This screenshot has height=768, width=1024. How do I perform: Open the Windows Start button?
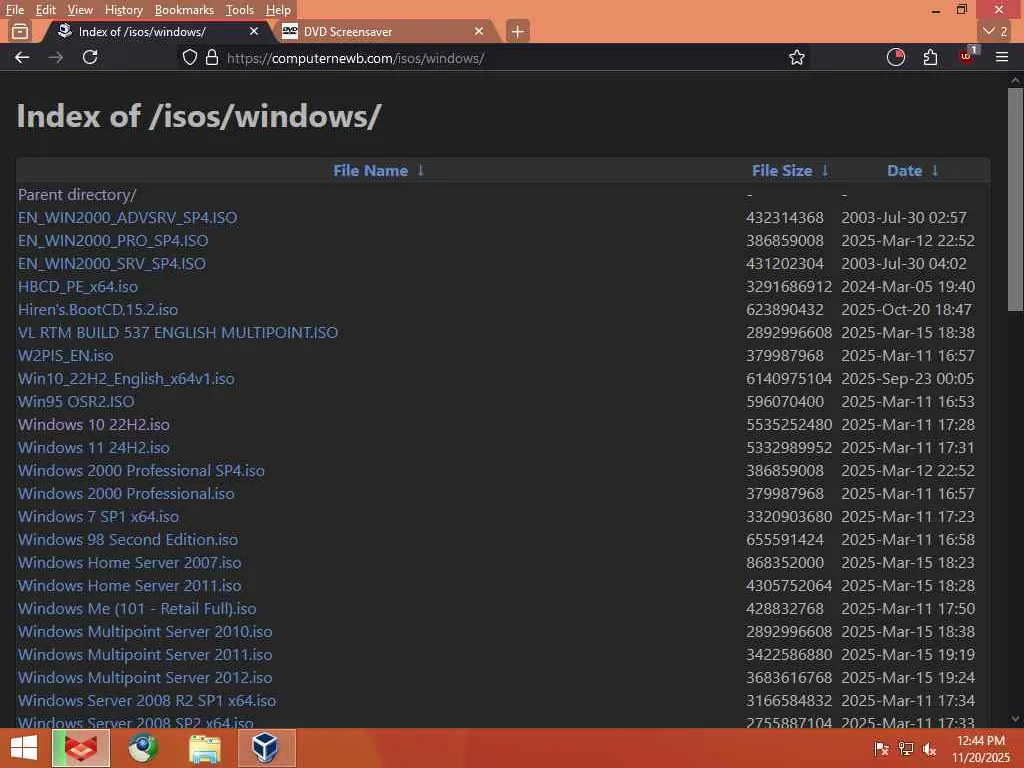tap(24, 748)
